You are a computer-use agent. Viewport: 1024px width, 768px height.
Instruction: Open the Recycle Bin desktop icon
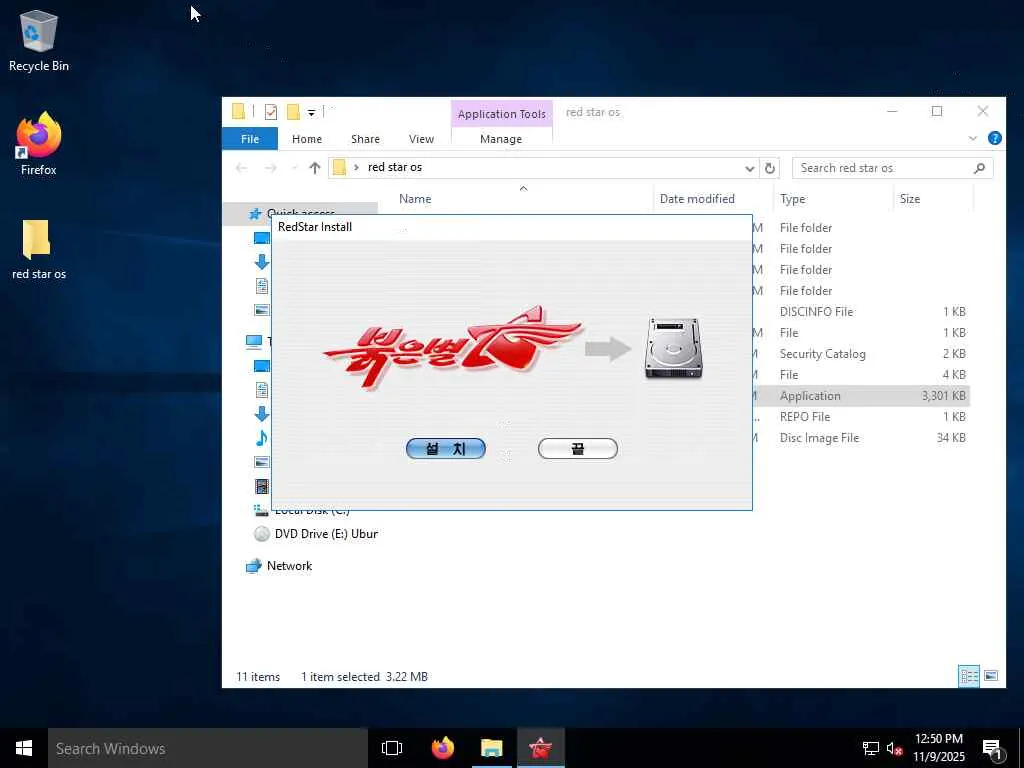click(x=39, y=40)
